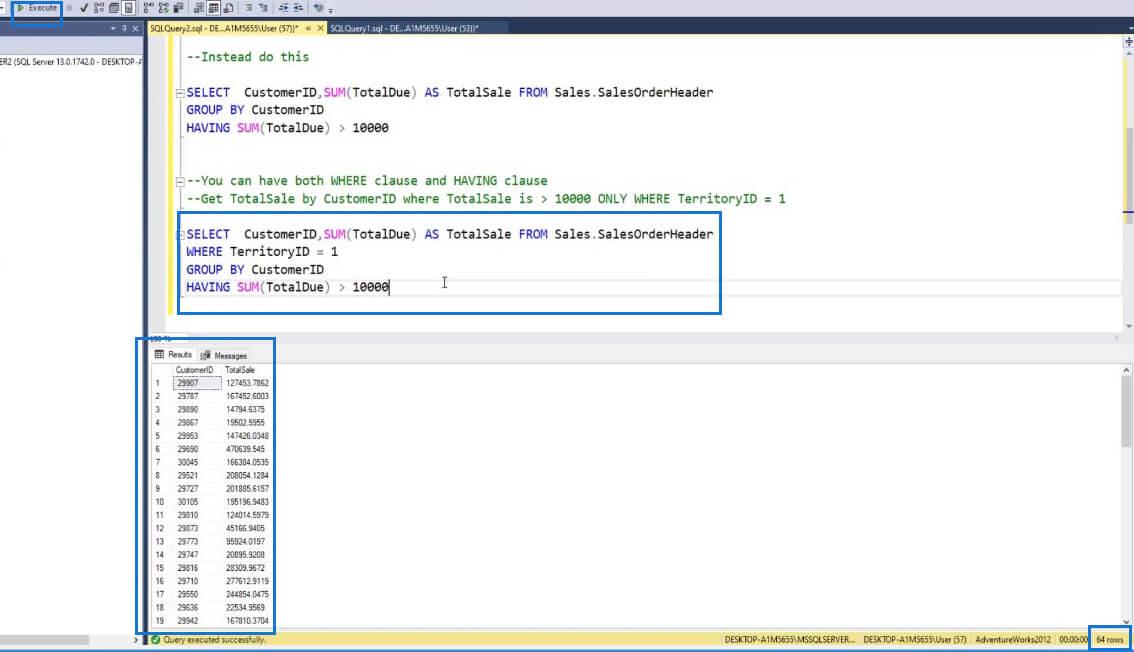Select cell with CustomerID 29942
The width and height of the screenshot is (1134, 652).
tap(197, 621)
